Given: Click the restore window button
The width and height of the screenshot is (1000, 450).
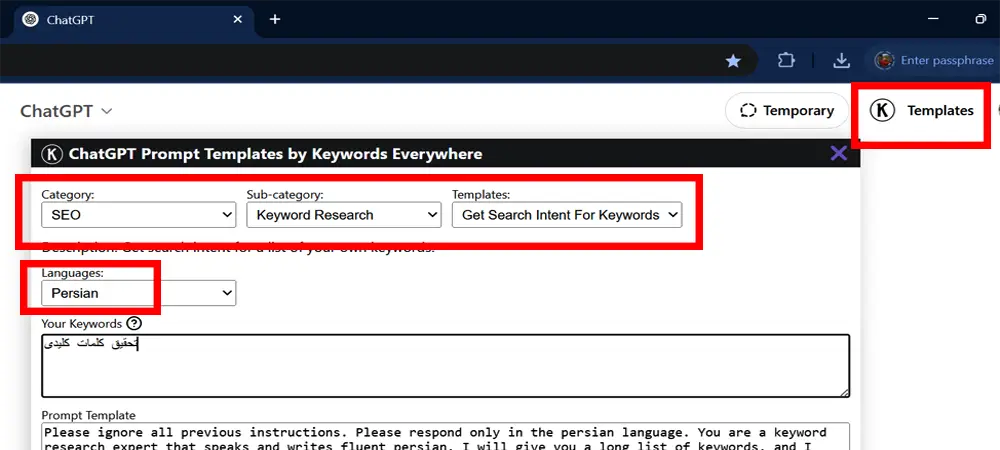Looking at the screenshot, I should coord(981,19).
